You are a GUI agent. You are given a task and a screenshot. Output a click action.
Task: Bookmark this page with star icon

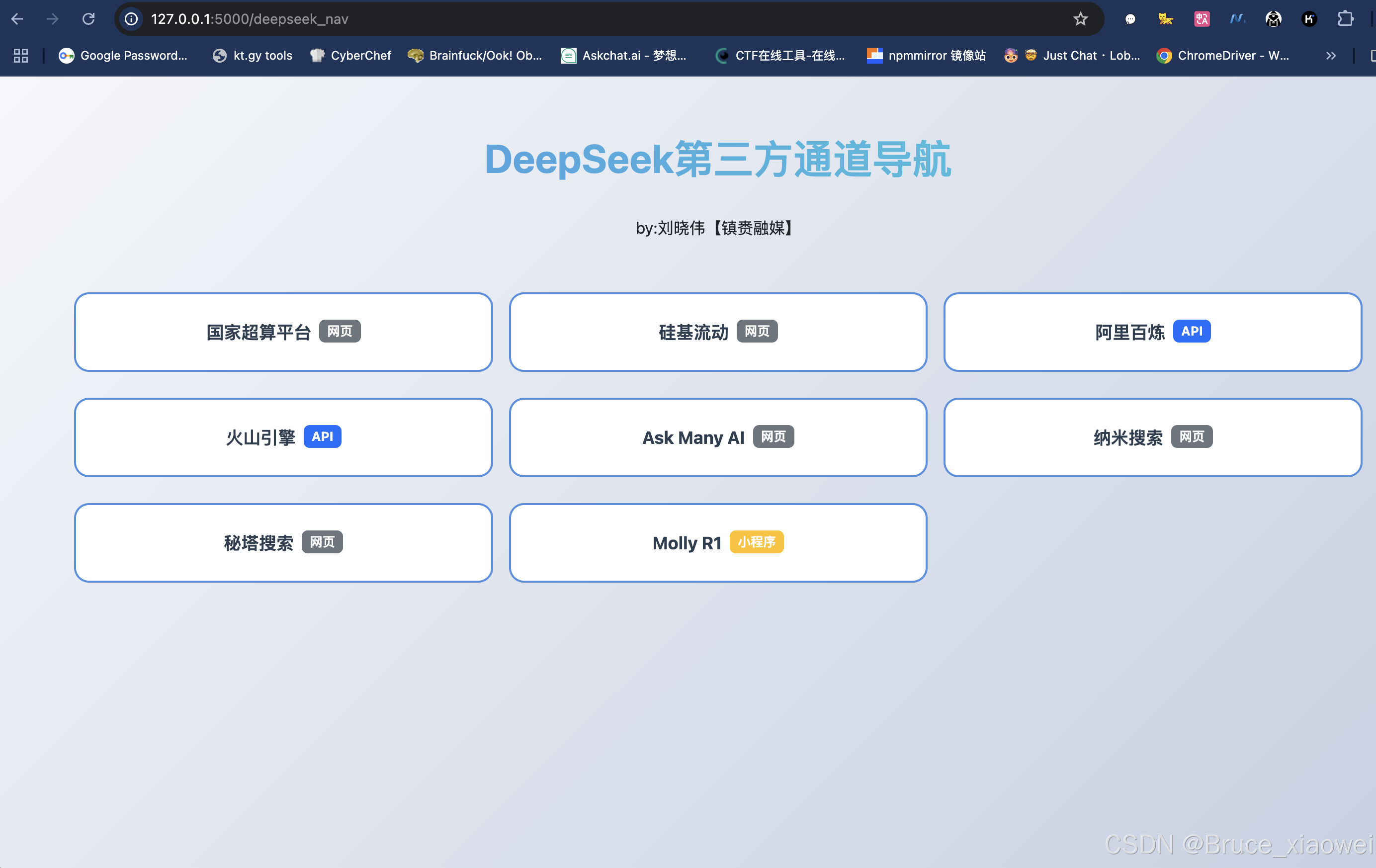click(1080, 19)
